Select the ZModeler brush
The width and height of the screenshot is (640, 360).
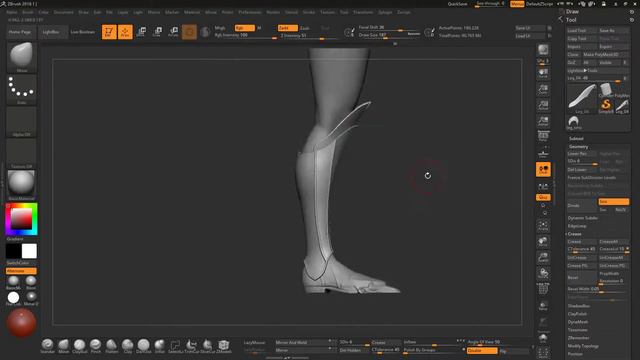(223, 346)
